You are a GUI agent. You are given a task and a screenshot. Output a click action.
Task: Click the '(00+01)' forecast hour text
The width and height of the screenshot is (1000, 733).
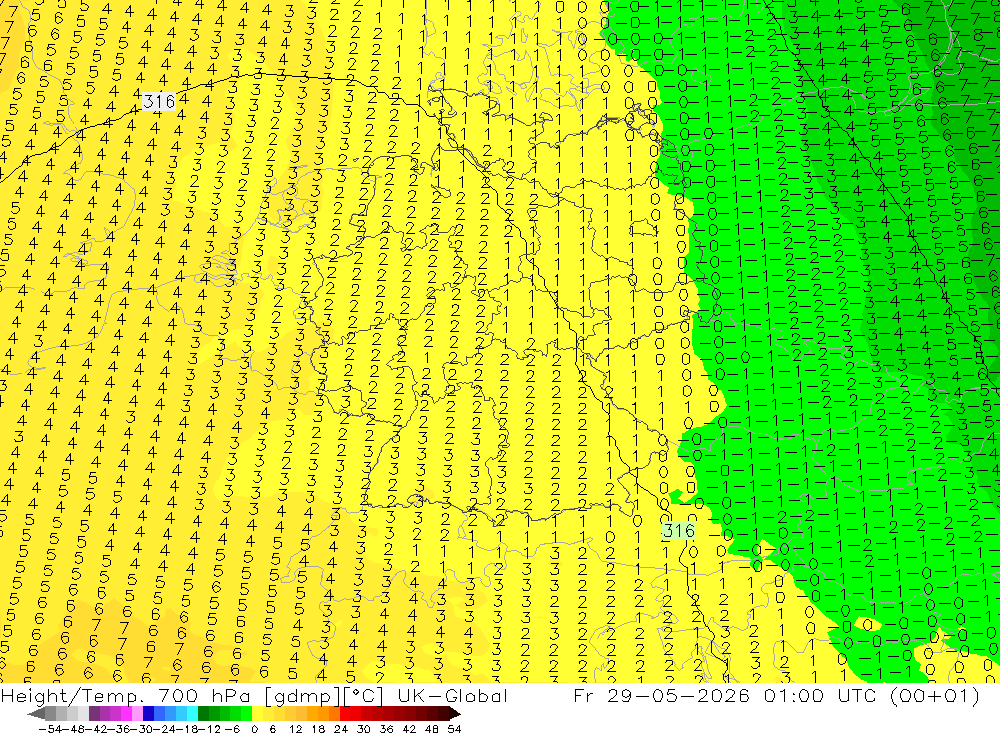(x=934, y=695)
